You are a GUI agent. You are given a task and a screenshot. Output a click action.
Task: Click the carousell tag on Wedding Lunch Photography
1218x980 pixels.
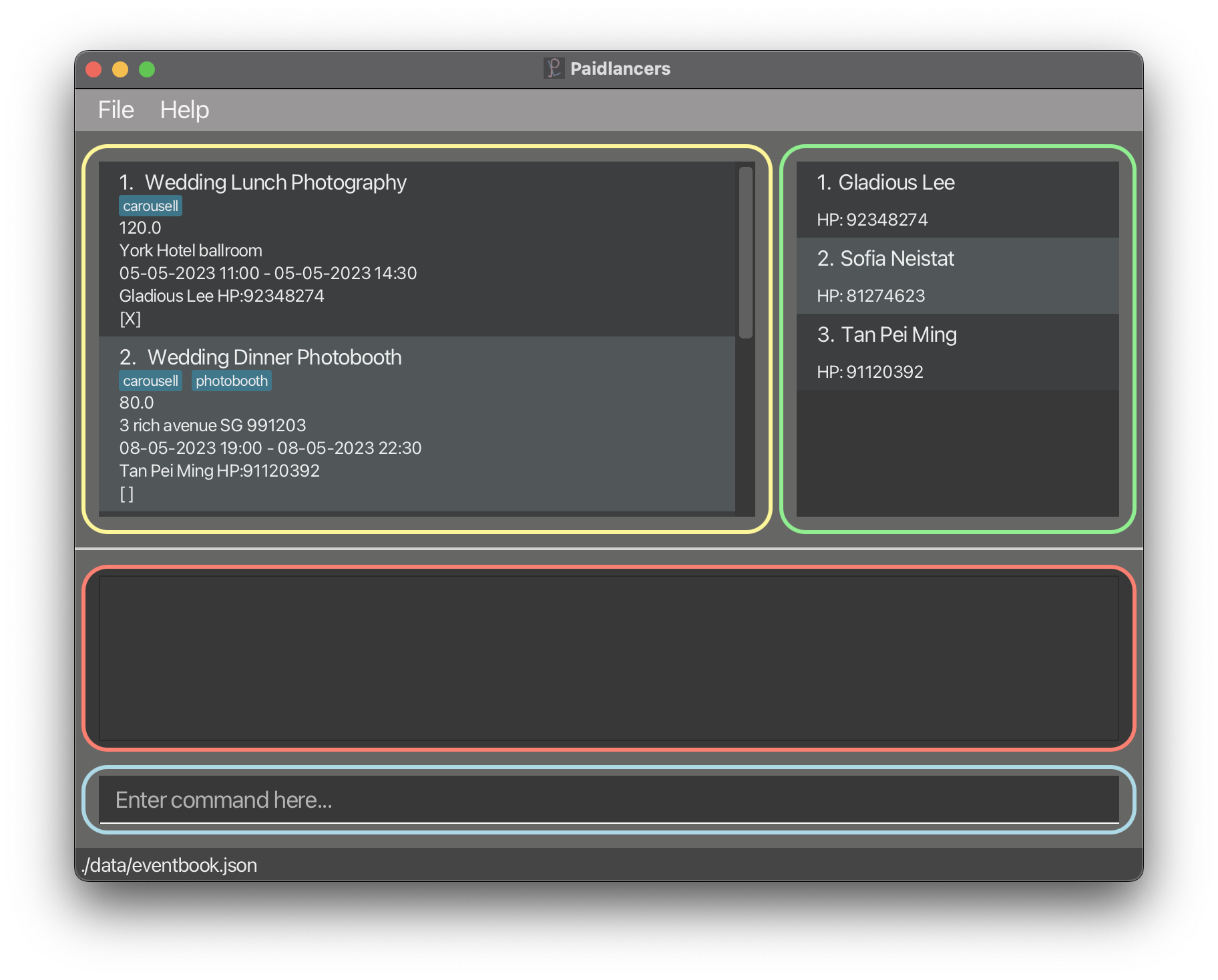tap(151, 206)
